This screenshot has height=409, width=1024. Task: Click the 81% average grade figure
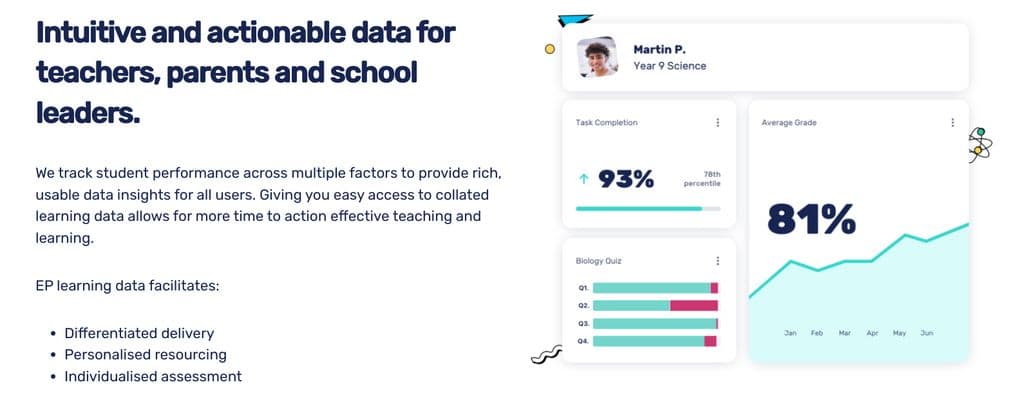tap(812, 219)
